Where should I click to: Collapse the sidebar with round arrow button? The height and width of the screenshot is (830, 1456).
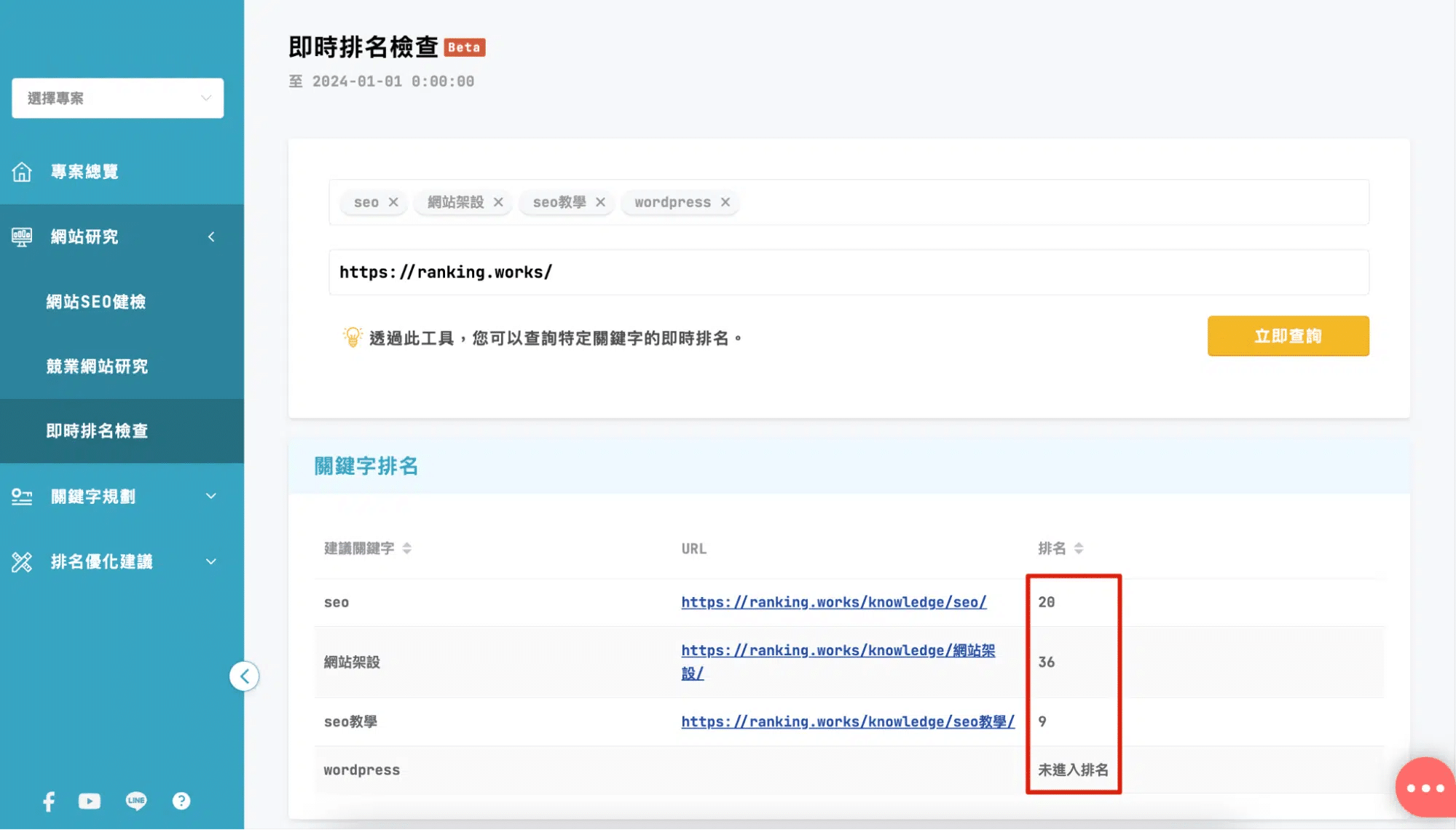[x=244, y=676]
